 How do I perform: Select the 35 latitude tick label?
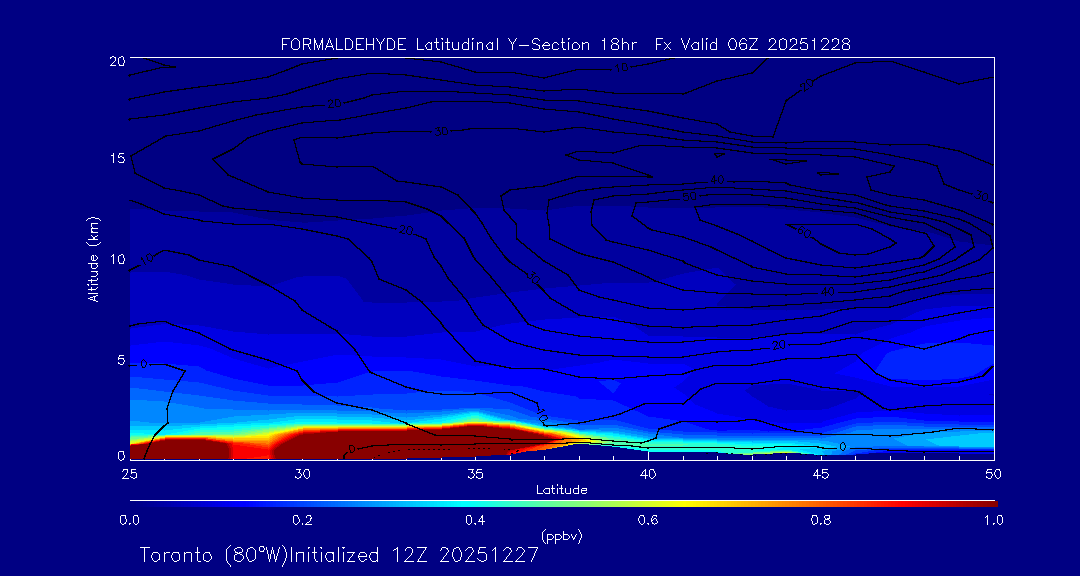tap(475, 473)
